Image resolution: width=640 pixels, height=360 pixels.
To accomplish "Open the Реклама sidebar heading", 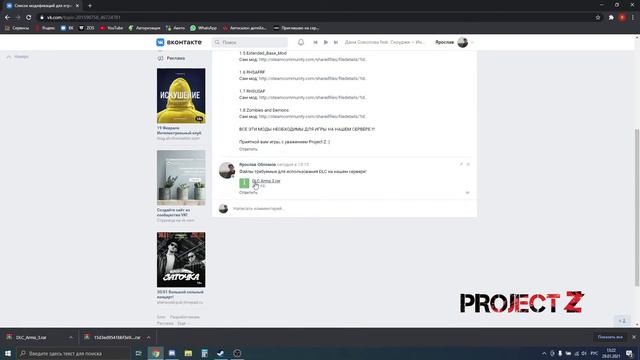I will pos(176,58).
